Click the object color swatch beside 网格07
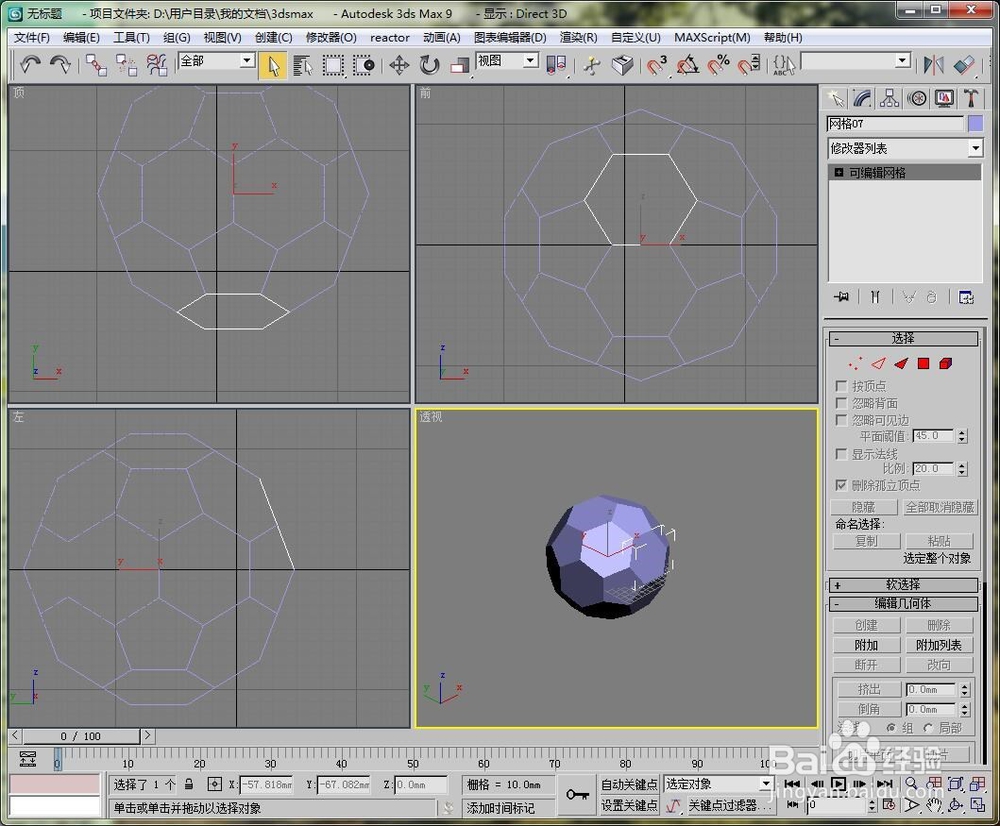Viewport: 1000px width, 826px height. tap(975, 124)
